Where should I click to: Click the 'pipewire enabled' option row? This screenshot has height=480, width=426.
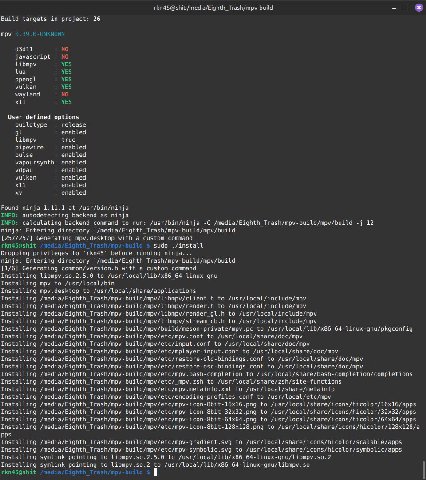tap(51, 147)
